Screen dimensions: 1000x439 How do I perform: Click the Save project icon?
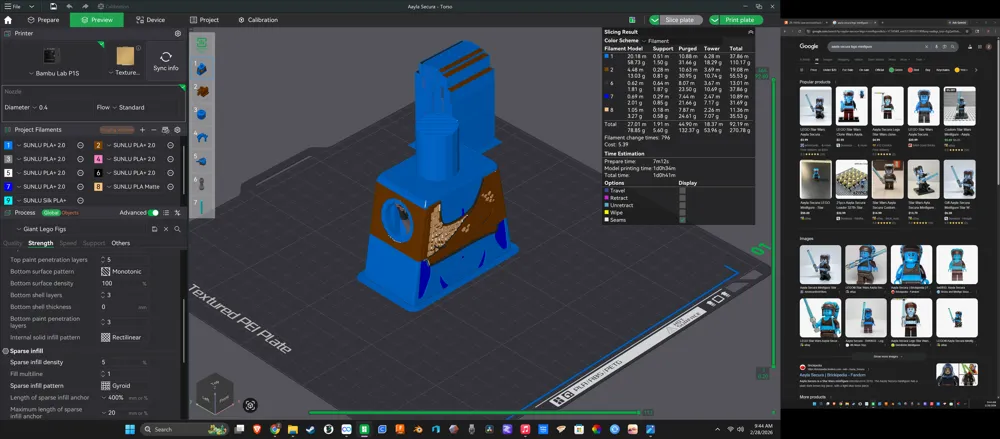point(54,6)
